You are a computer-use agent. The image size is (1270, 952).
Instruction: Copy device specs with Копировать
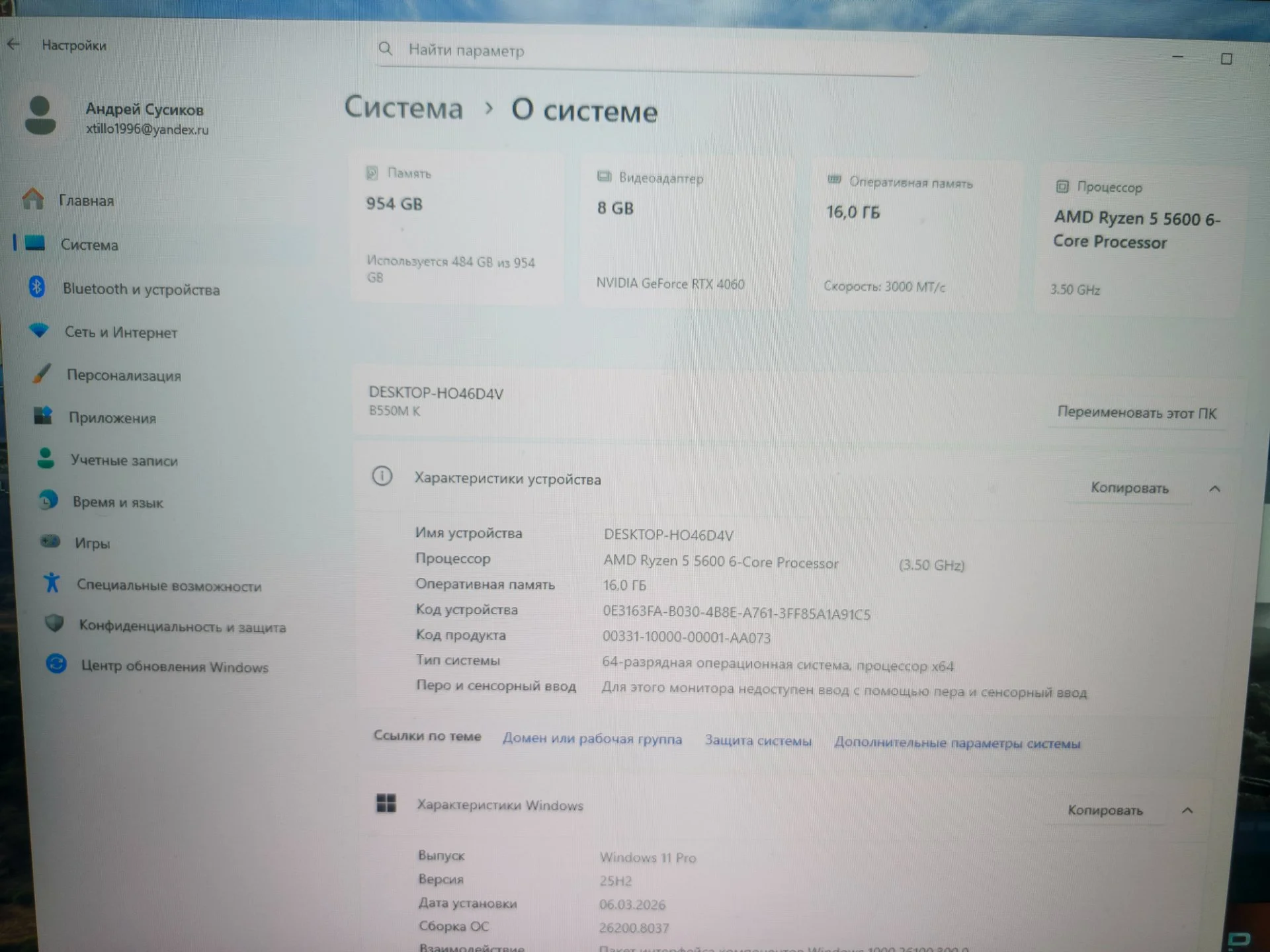[1129, 488]
